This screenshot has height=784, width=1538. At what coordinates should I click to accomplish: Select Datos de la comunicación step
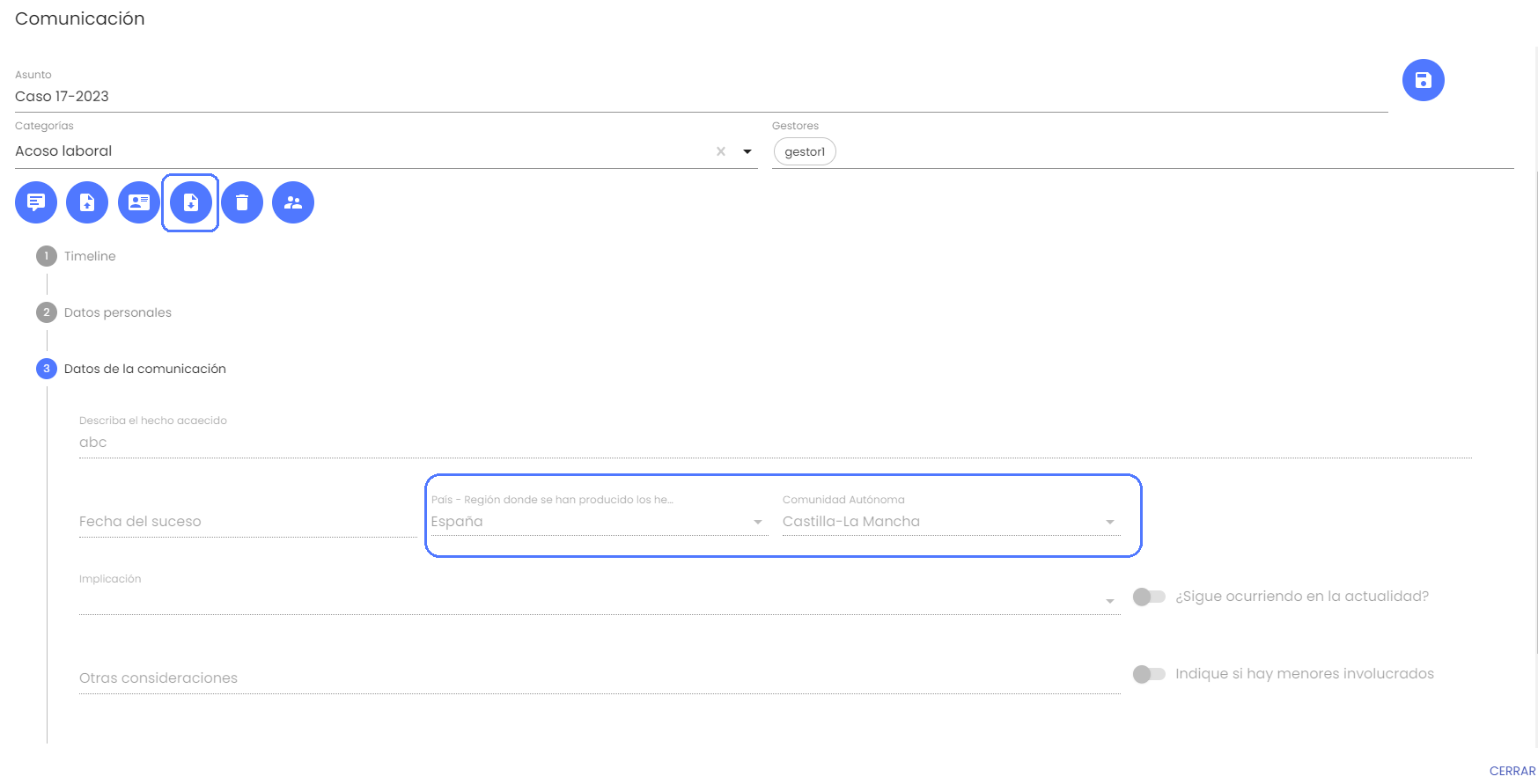point(144,369)
